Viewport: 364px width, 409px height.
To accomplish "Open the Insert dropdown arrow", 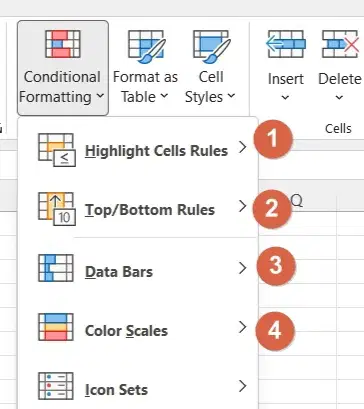I will coord(285,98).
